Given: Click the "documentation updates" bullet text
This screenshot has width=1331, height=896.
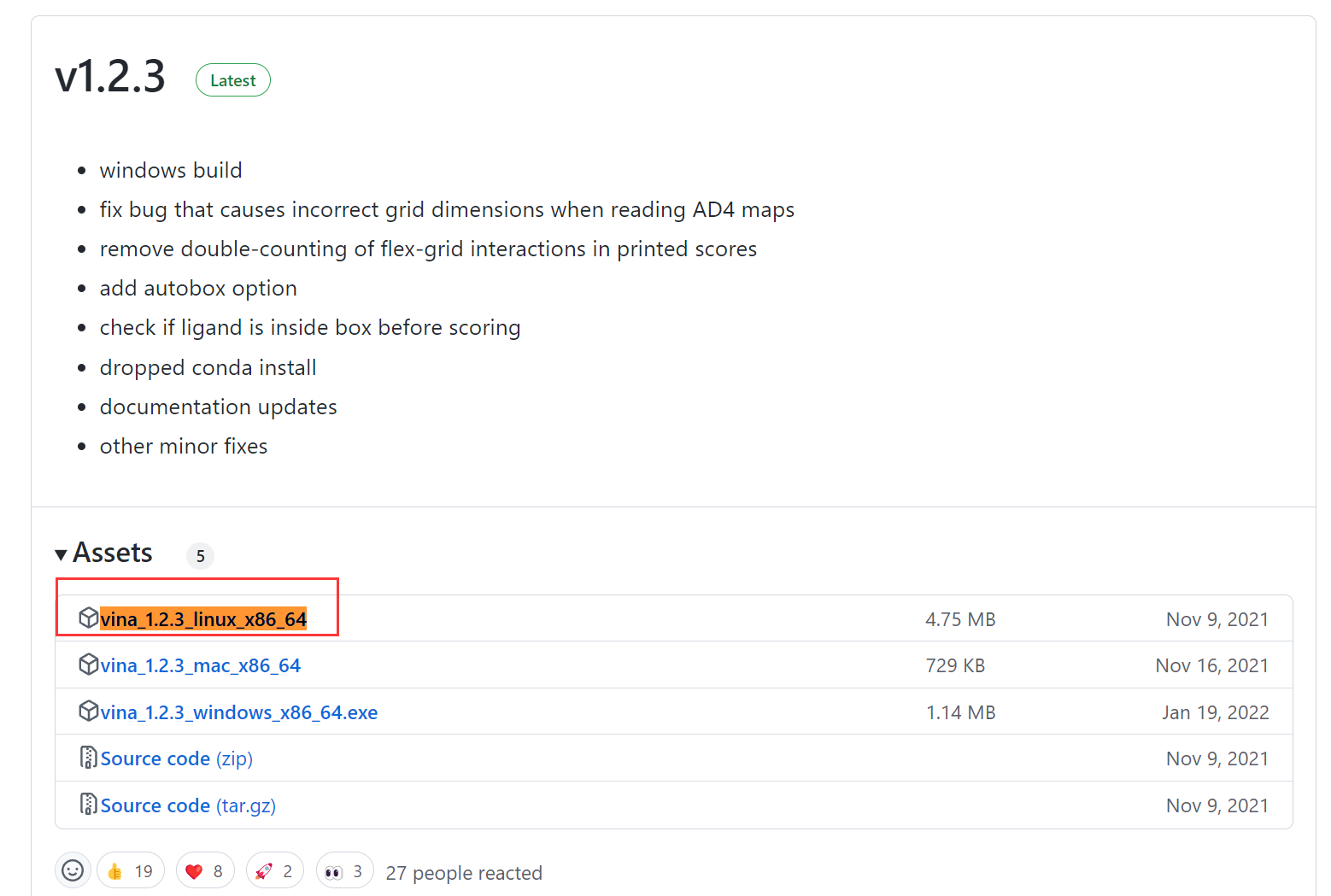Looking at the screenshot, I should (218, 407).
